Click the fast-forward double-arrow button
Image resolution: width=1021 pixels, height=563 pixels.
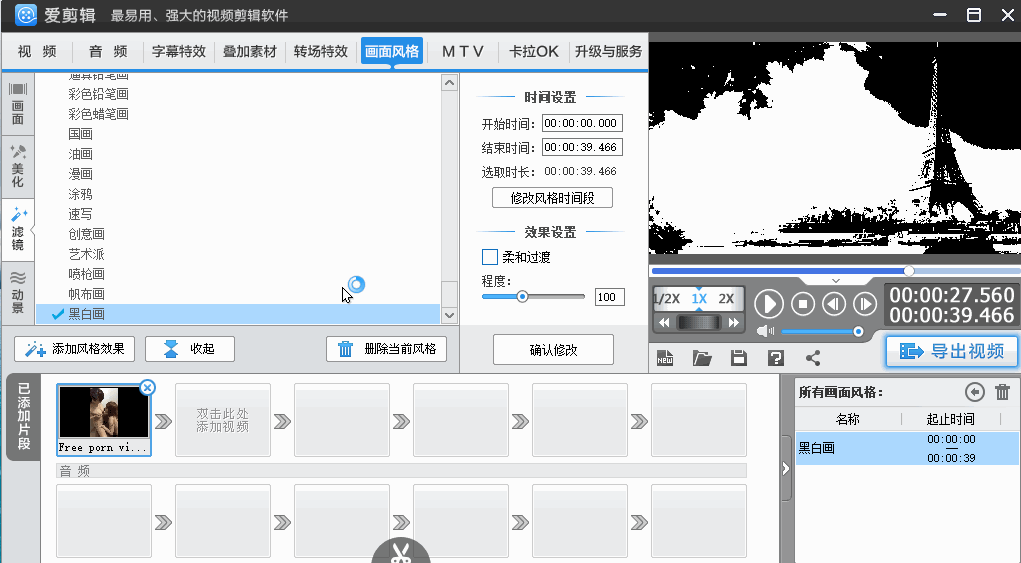coord(734,322)
